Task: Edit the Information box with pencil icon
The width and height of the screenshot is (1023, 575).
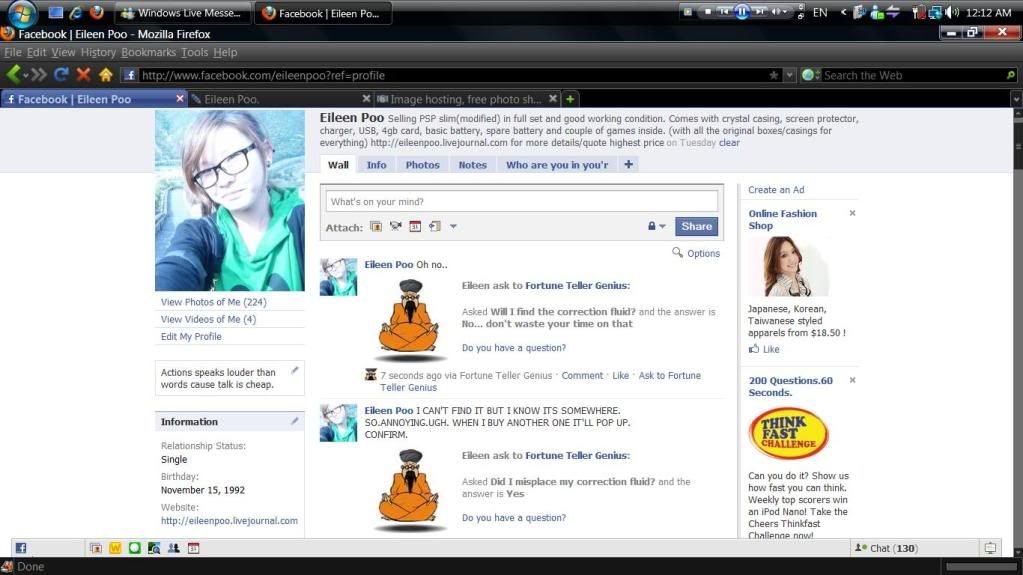Action: pos(295,421)
